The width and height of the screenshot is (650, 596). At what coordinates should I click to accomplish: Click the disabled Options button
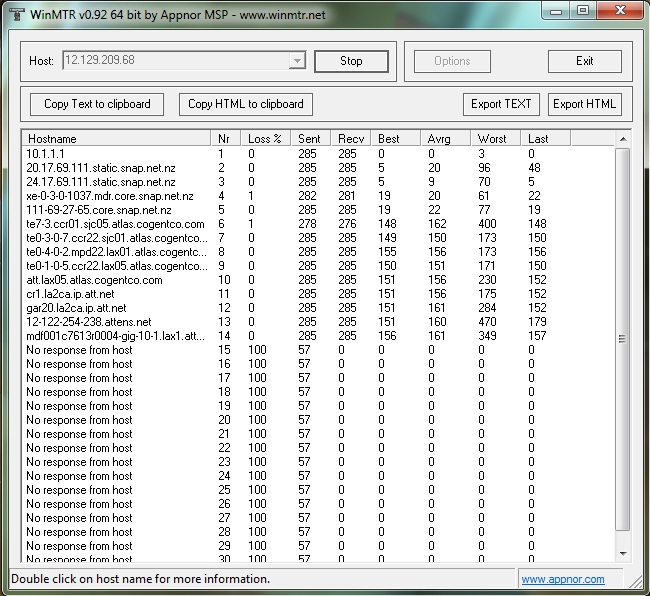click(452, 61)
